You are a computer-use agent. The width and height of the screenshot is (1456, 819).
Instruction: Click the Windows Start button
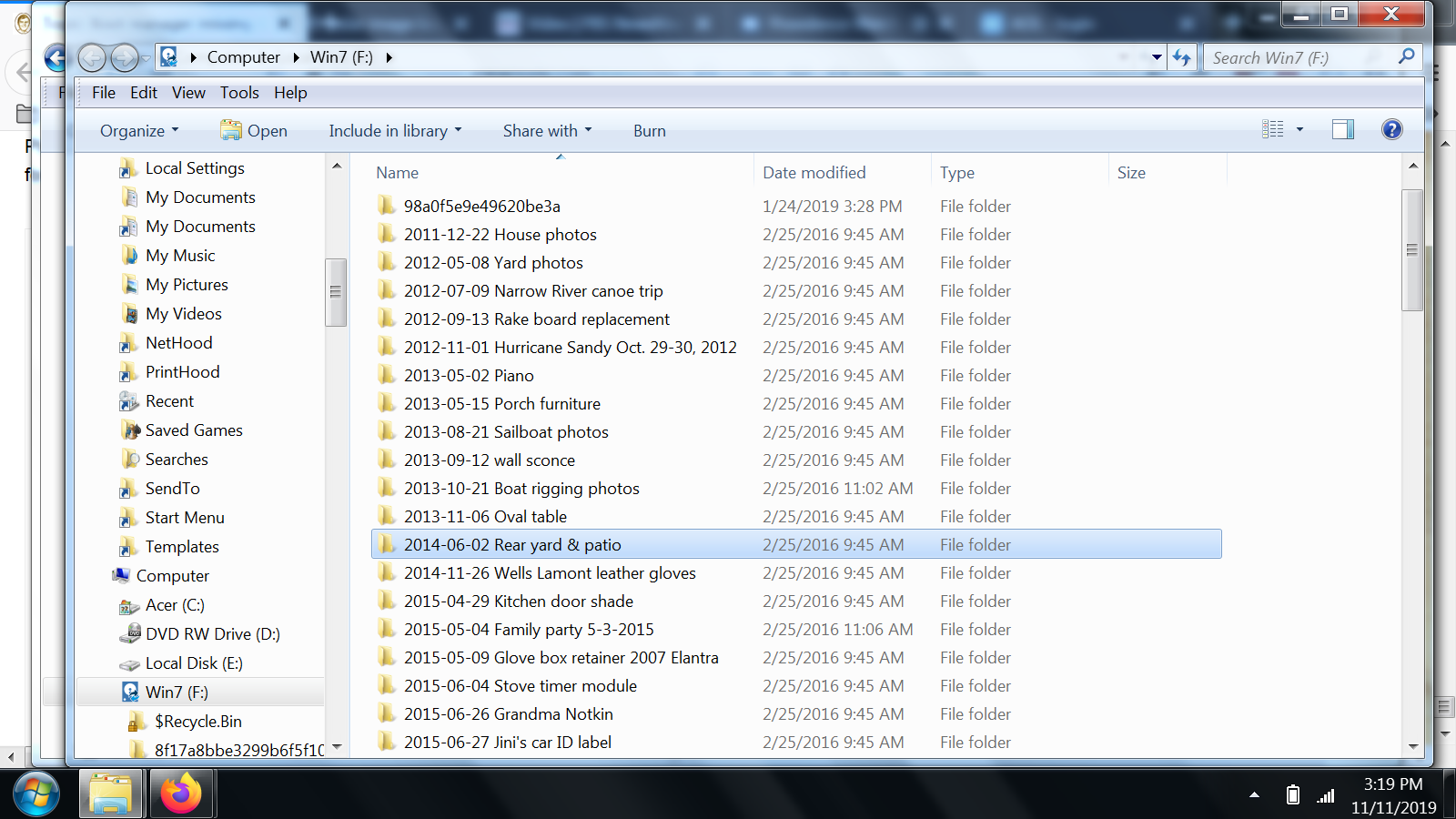tap(36, 793)
